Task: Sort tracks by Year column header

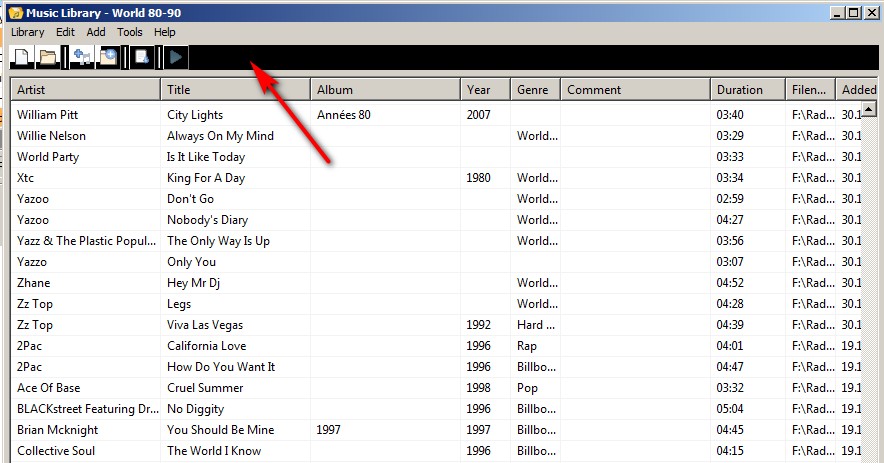Action: [485, 90]
